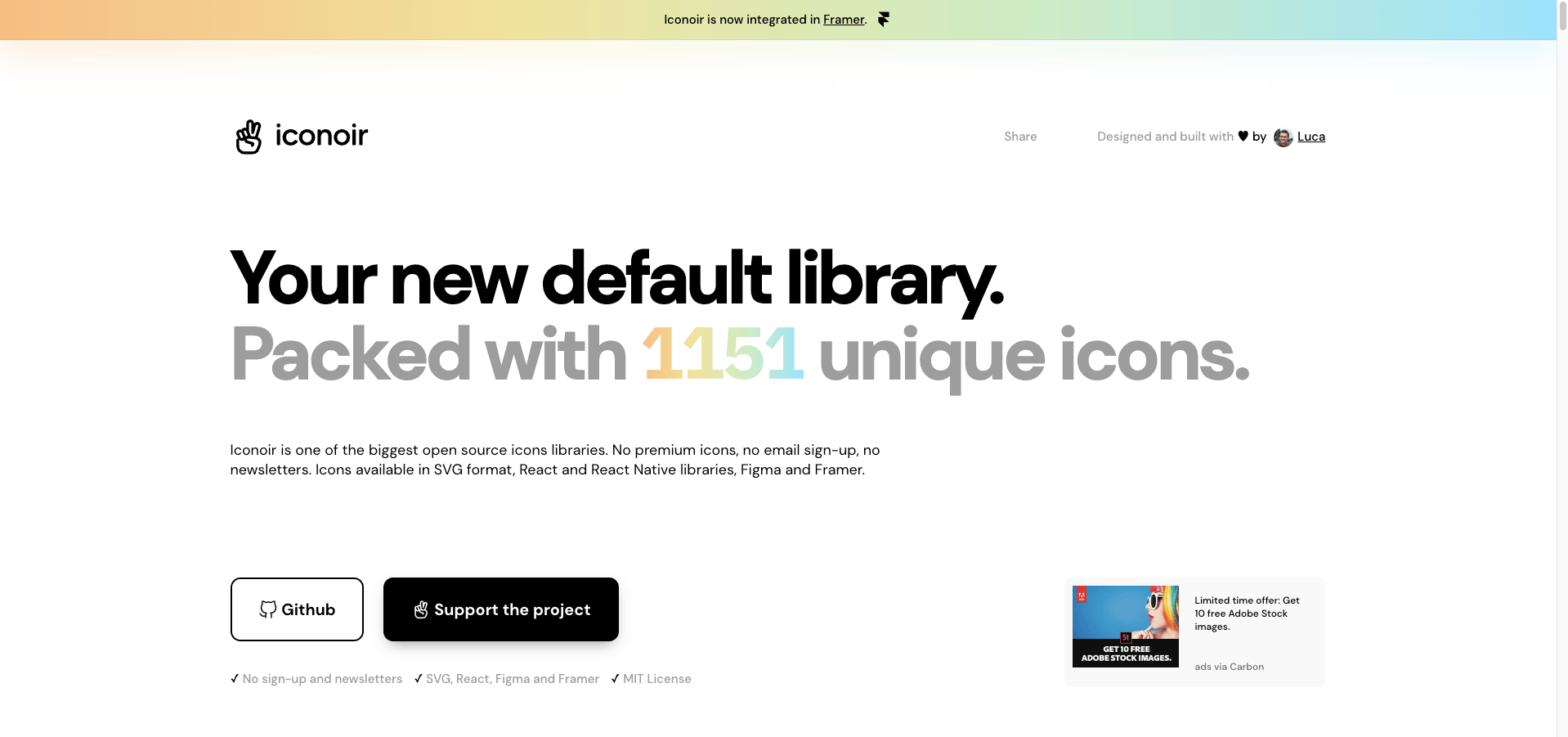
Task: Open the Framer link in the announcement banner
Action: (x=844, y=20)
